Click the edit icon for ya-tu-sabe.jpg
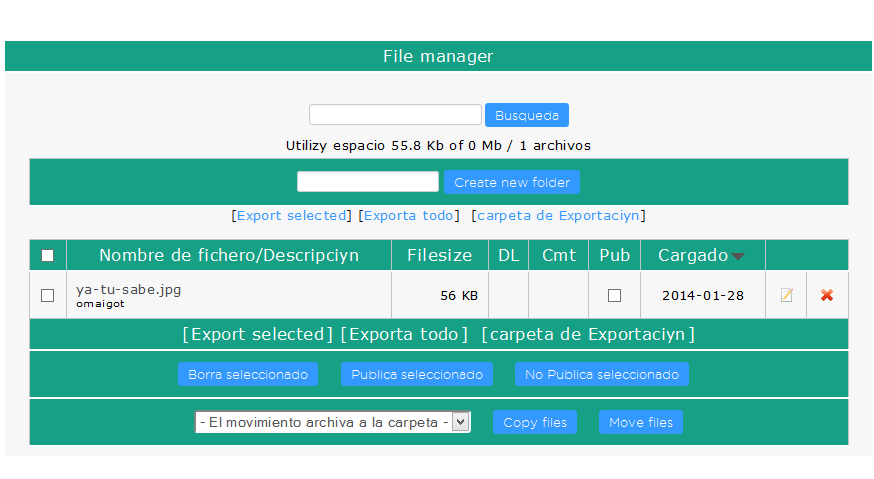The height and width of the screenshot is (479, 874). tap(787, 295)
